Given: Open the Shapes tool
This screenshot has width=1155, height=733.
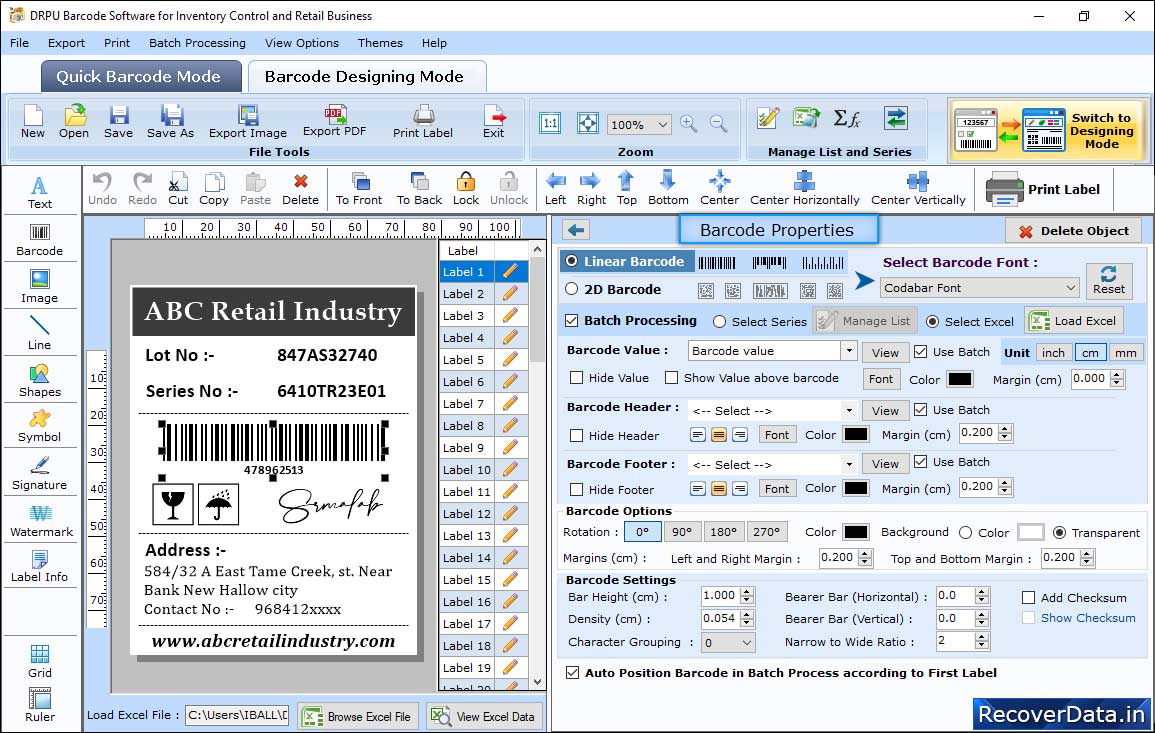Looking at the screenshot, I should pyautogui.click(x=40, y=381).
